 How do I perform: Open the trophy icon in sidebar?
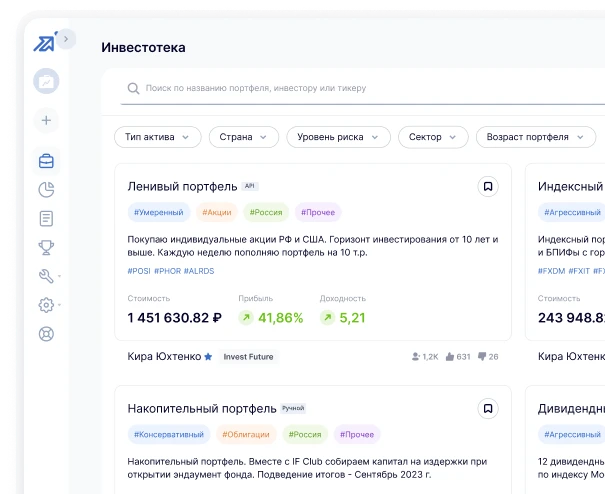tap(46, 247)
